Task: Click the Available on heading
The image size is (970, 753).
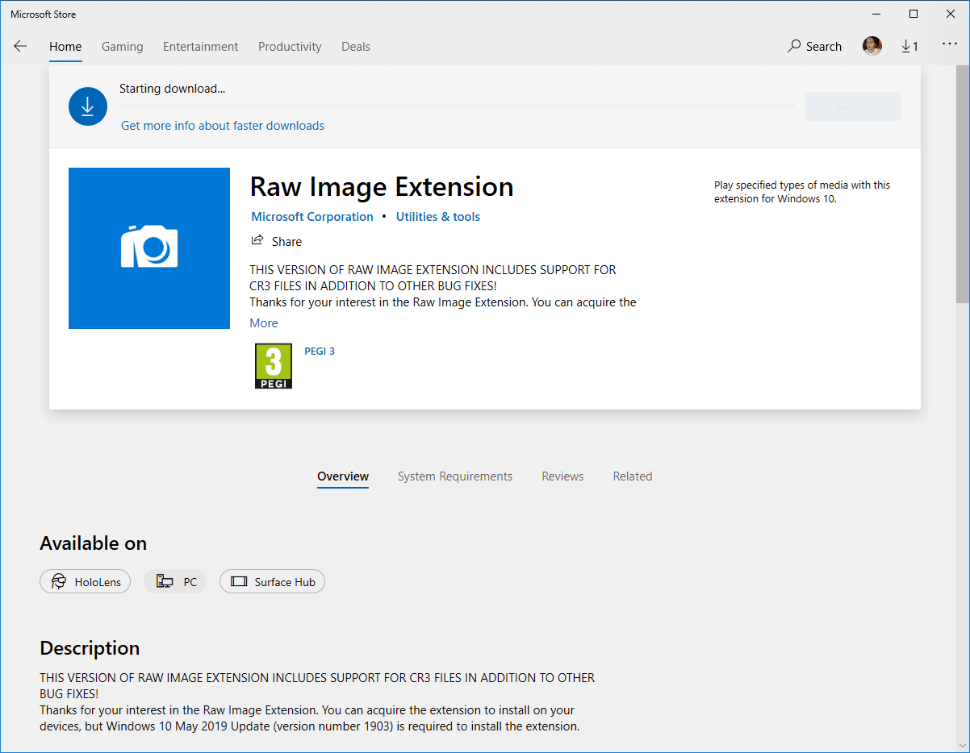Action: 93,543
